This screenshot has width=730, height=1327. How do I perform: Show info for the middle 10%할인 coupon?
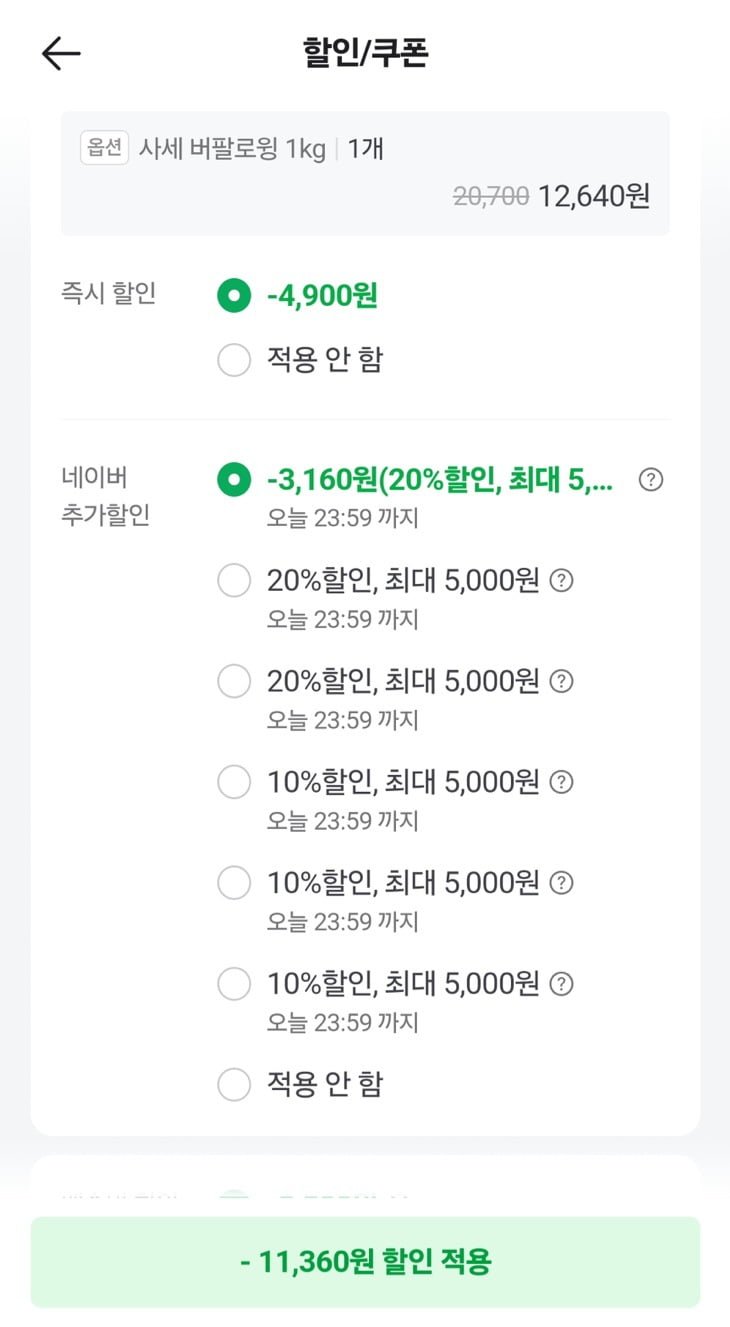pyautogui.click(x=563, y=883)
